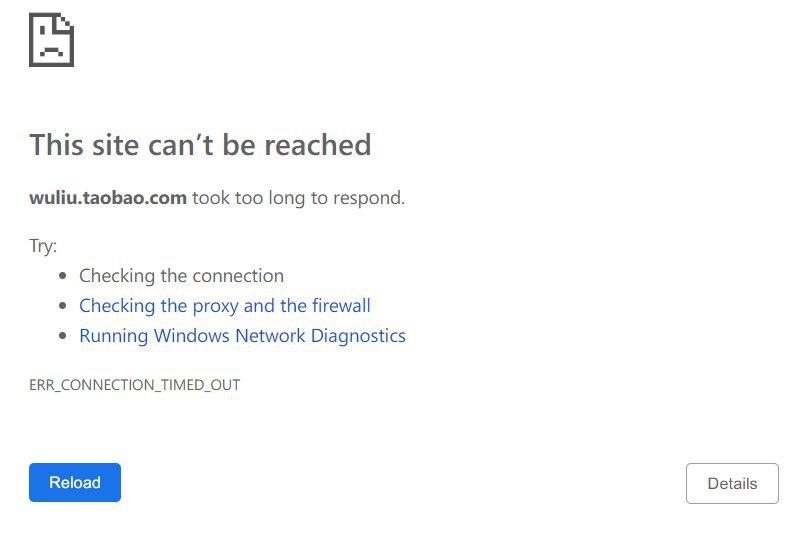This screenshot has width=792, height=536.
Task: Click the word "reached" in the heading
Action: pyautogui.click(x=319, y=145)
